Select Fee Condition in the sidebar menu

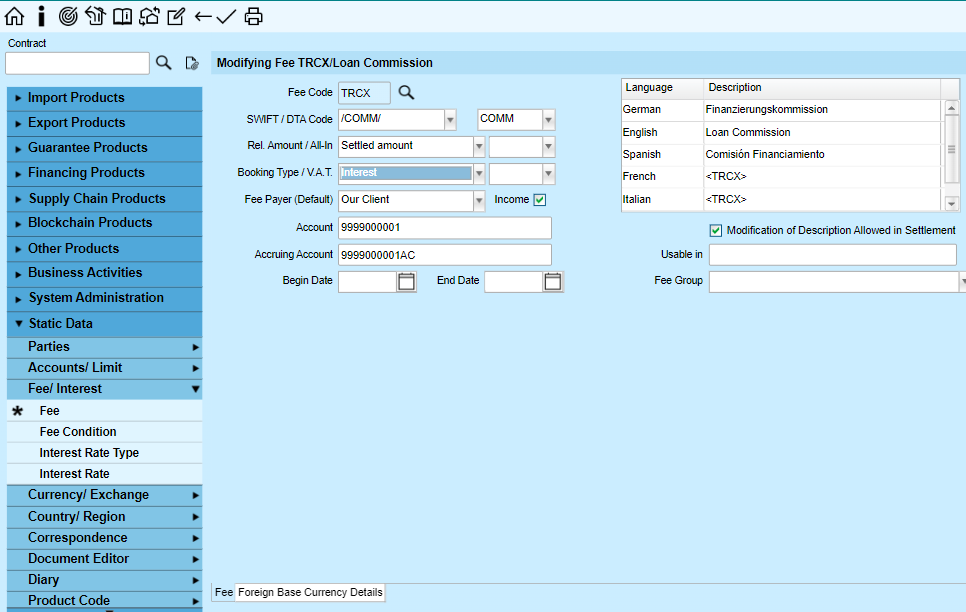click(x=78, y=432)
